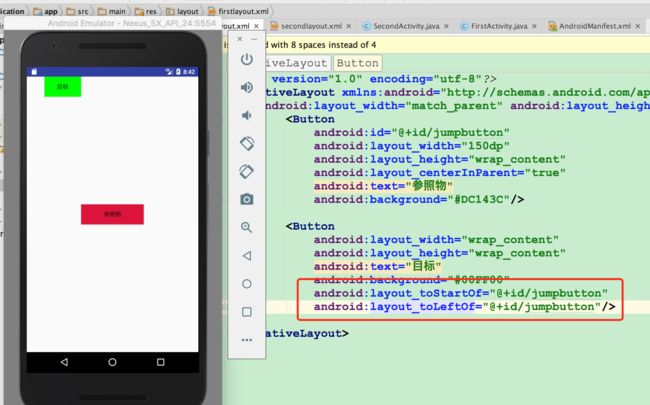650x405 pixels.
Task: Click the emulator power button icon
Action: pyautogui.click(x=247, y=59)
